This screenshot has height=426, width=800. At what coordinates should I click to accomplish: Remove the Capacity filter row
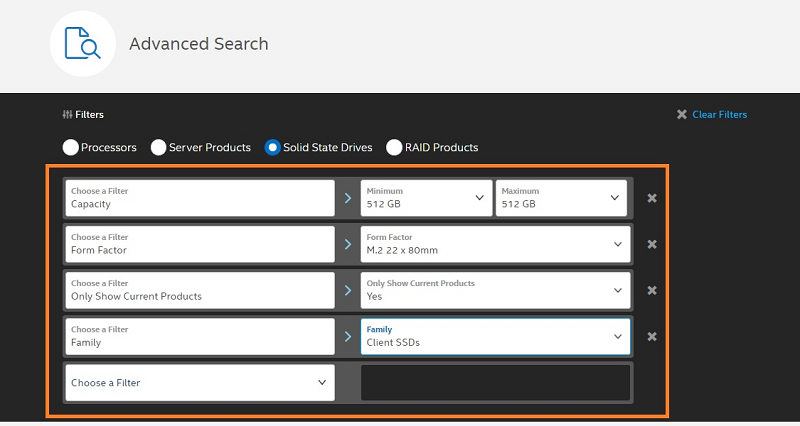pyautogui.click(x=652, y=198)
